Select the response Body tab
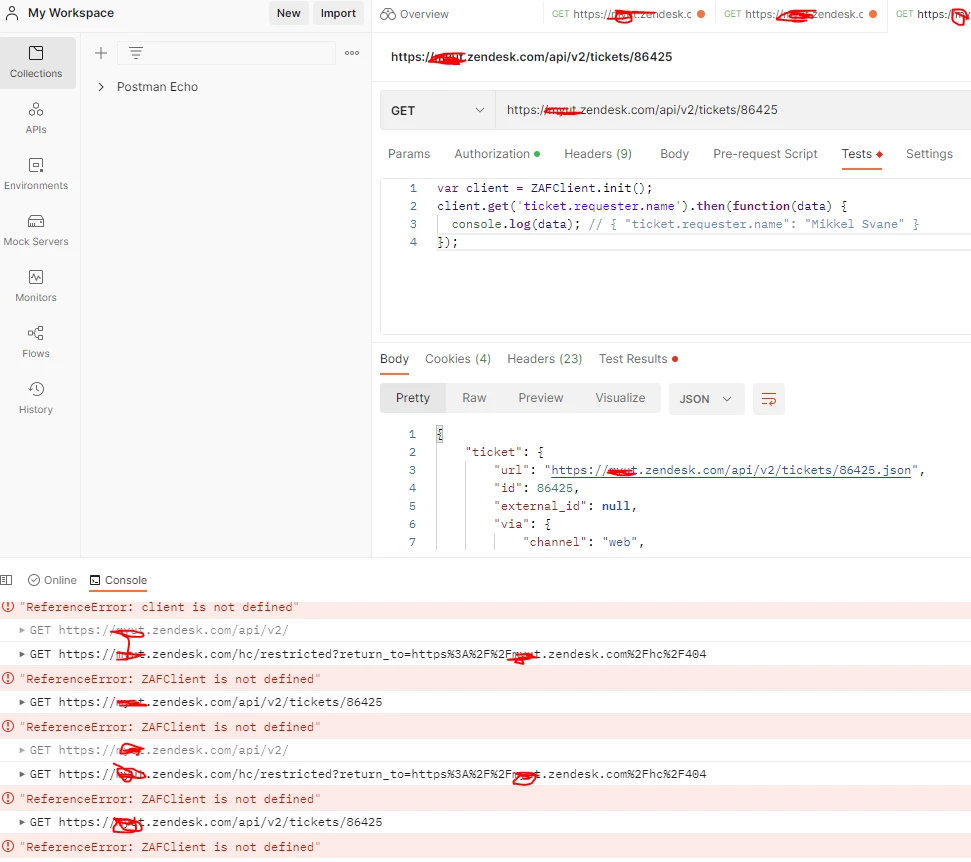971x862 pixels. pyautogui.click(x=394, y=359)
